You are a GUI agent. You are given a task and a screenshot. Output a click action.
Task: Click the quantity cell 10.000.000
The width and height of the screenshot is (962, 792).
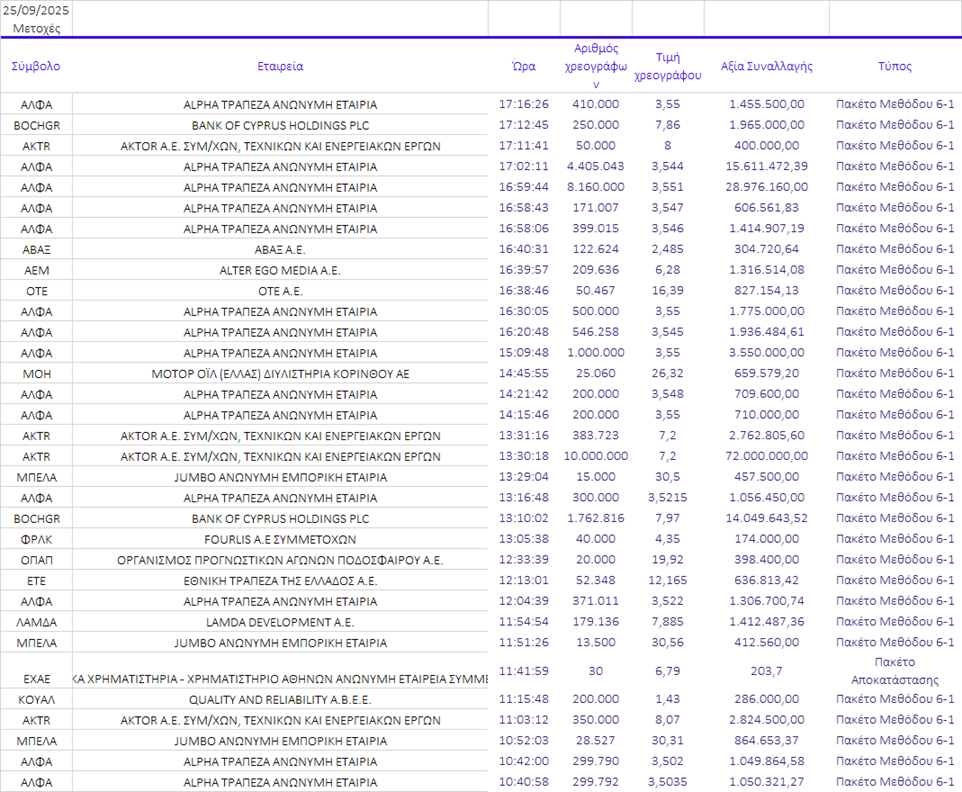pos(596,456)
